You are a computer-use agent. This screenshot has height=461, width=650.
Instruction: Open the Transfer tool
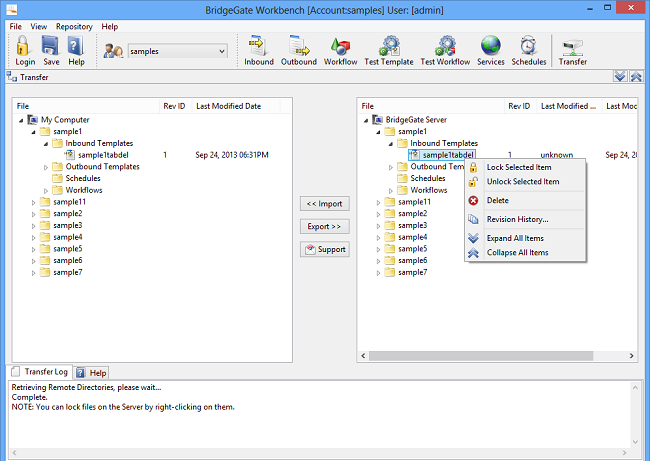pyautogui.click(x=572, y=51)
